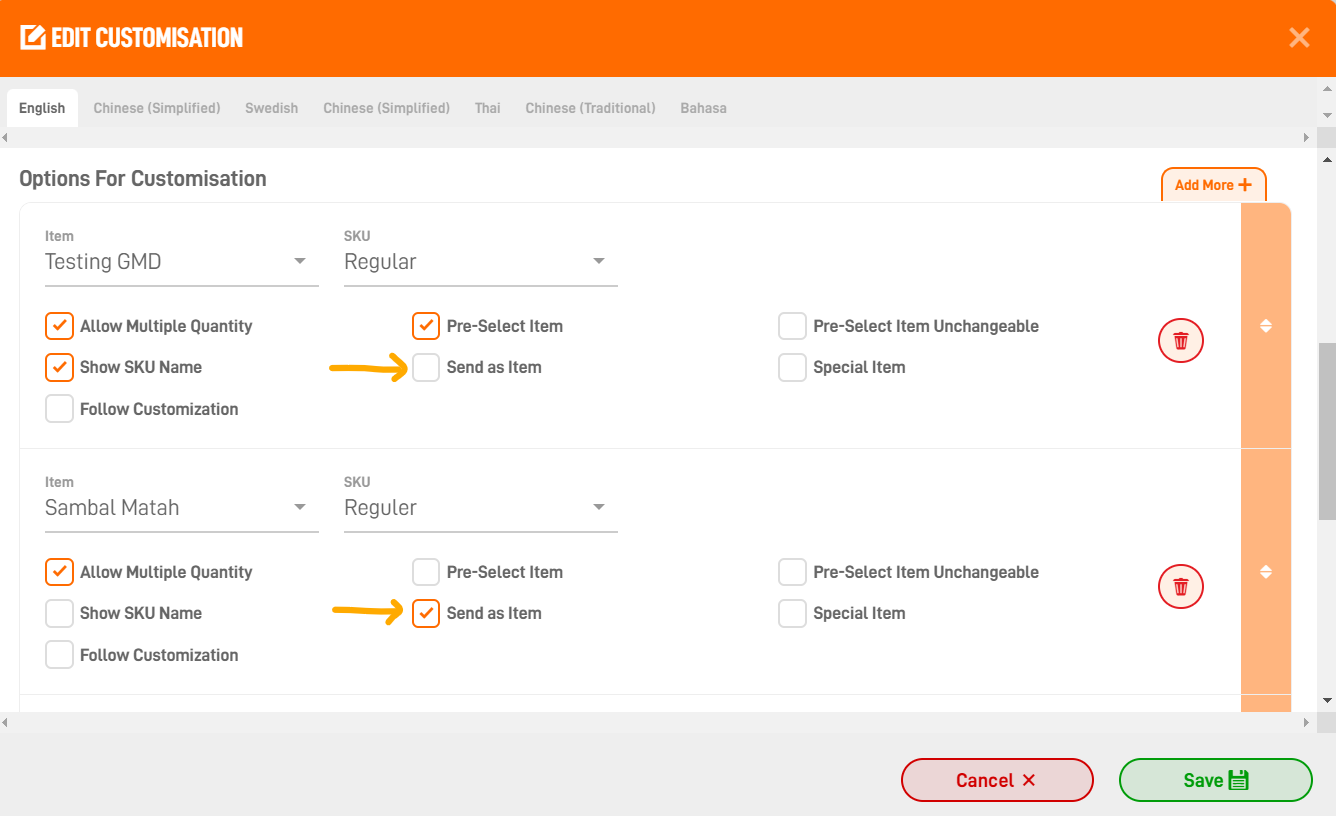Viewport: 1336px width, 816px height.
Task: Close the Edit Customisation dialog
Action: 1299,38
